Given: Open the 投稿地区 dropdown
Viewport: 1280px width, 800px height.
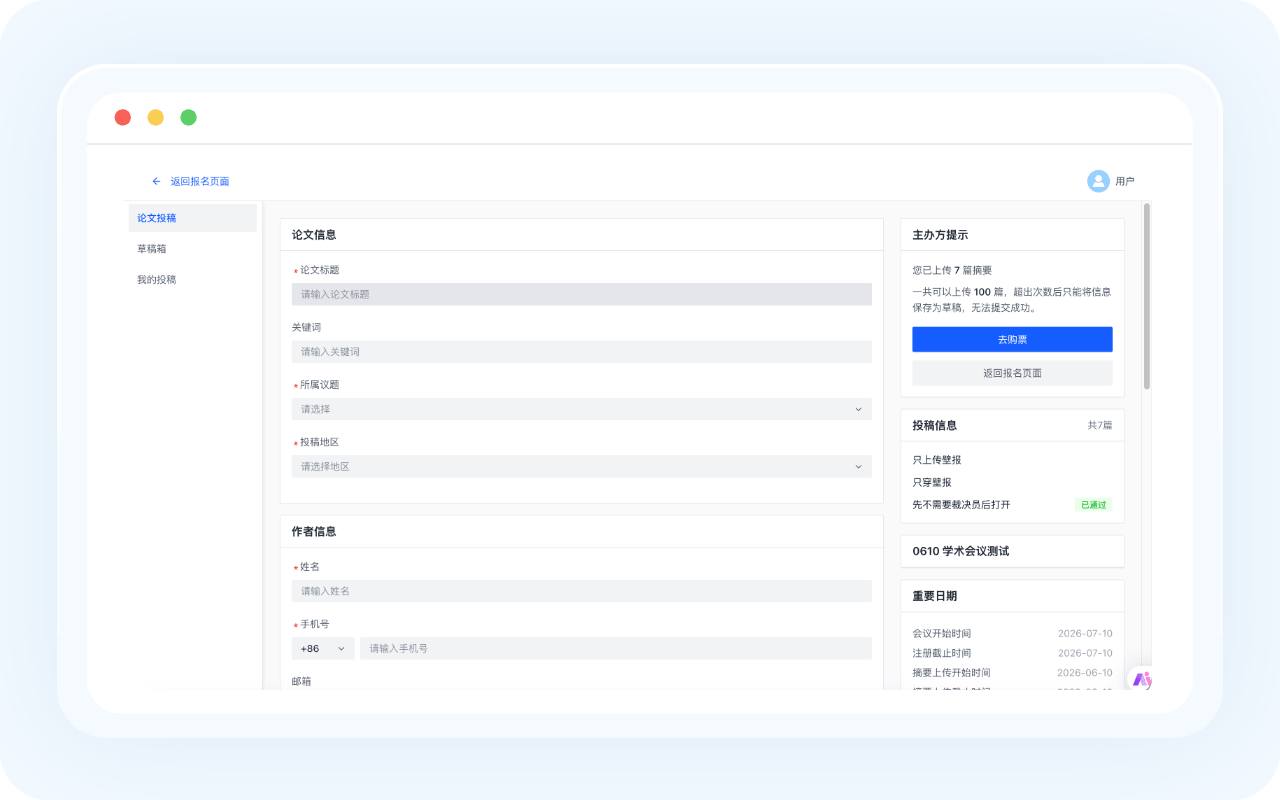Looking at the screenshot, I should click(x=581, y=466).
